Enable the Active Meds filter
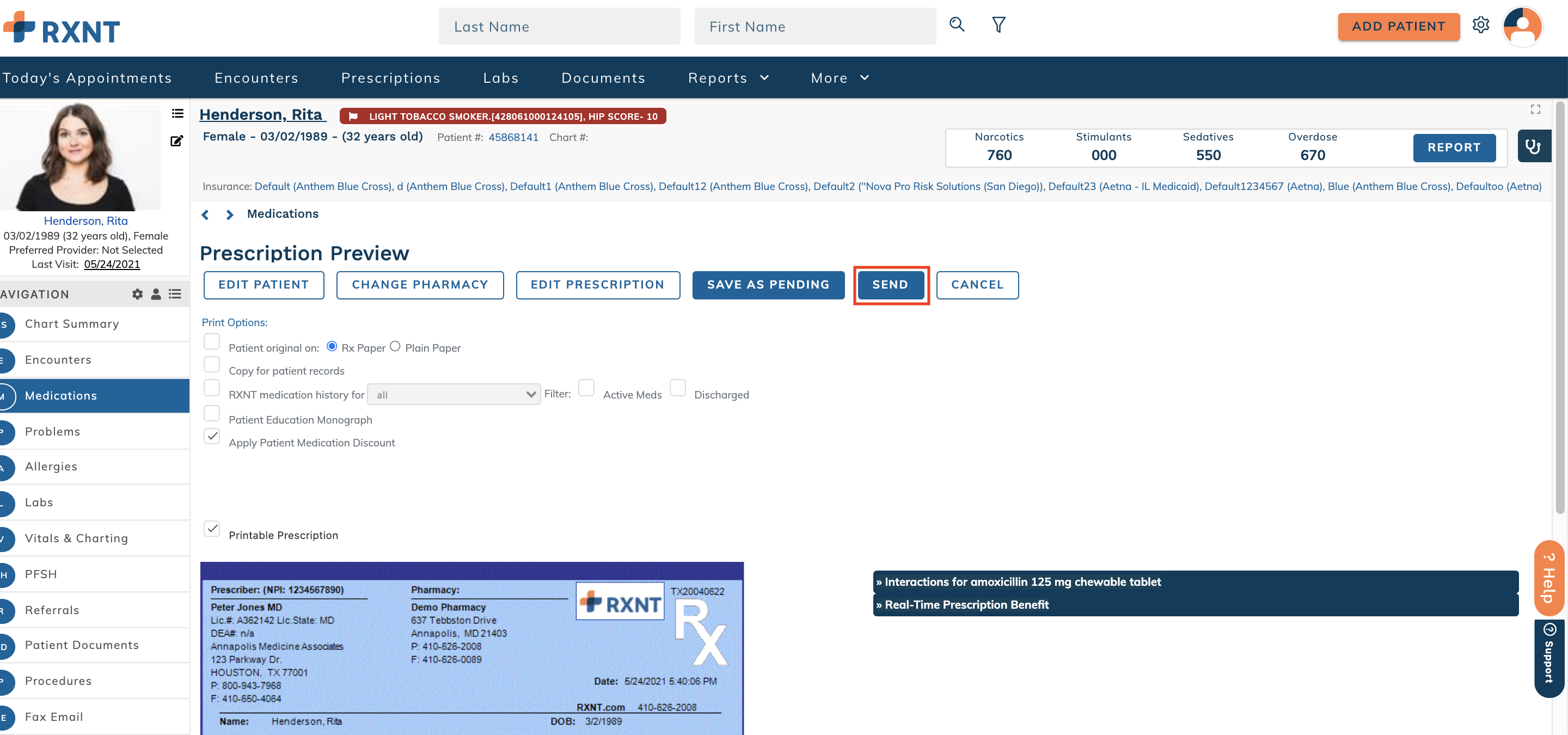The height and width of the screenshot is (735, 1568). pyautogui.click(x=586, y=388)
